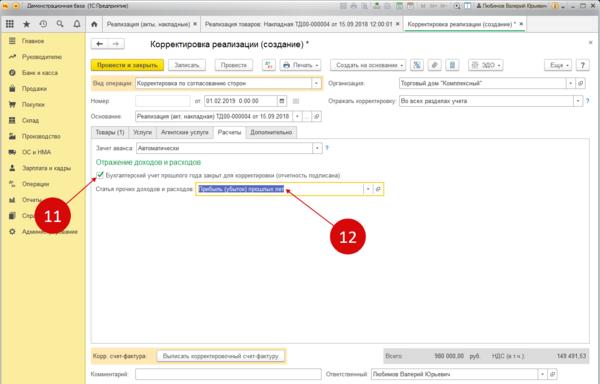Open the Организация field's linked item
600x384 pixels.
pos(580,83)
